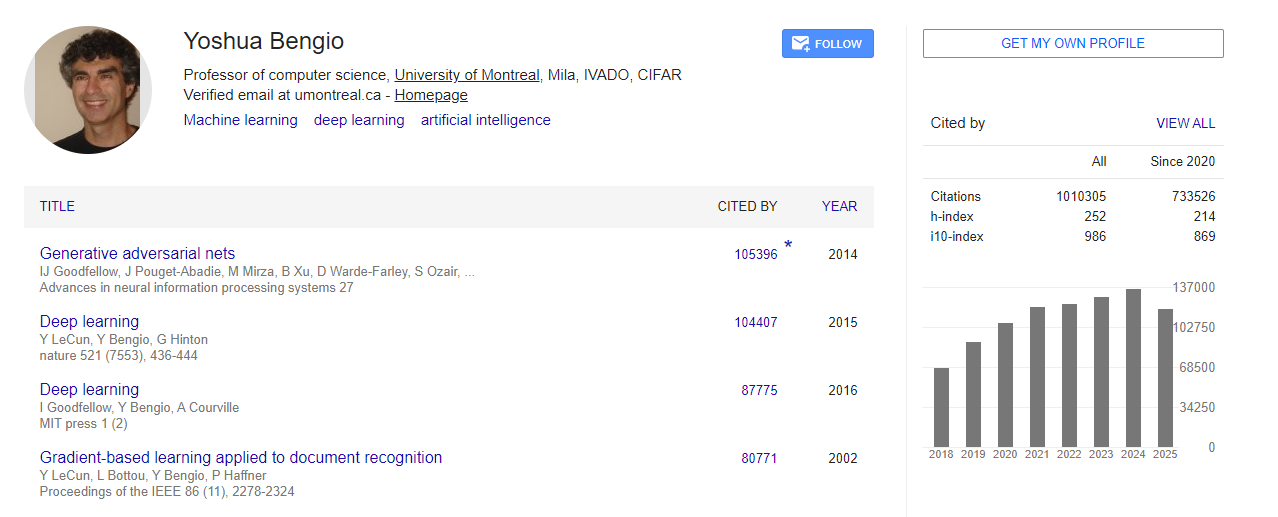Open Yoshua Bengio's profile photo
1278x517 pixels.
88,89
